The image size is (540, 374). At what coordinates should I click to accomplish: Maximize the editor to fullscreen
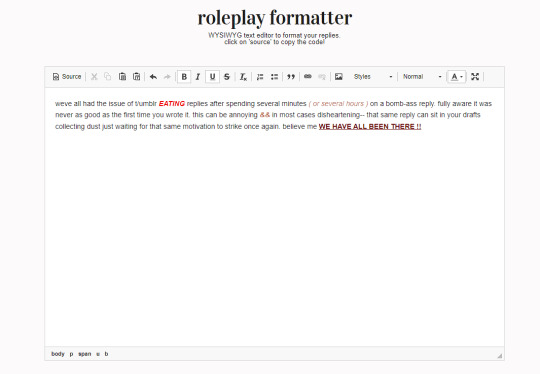pyautogui.click(x=475, y=76)
